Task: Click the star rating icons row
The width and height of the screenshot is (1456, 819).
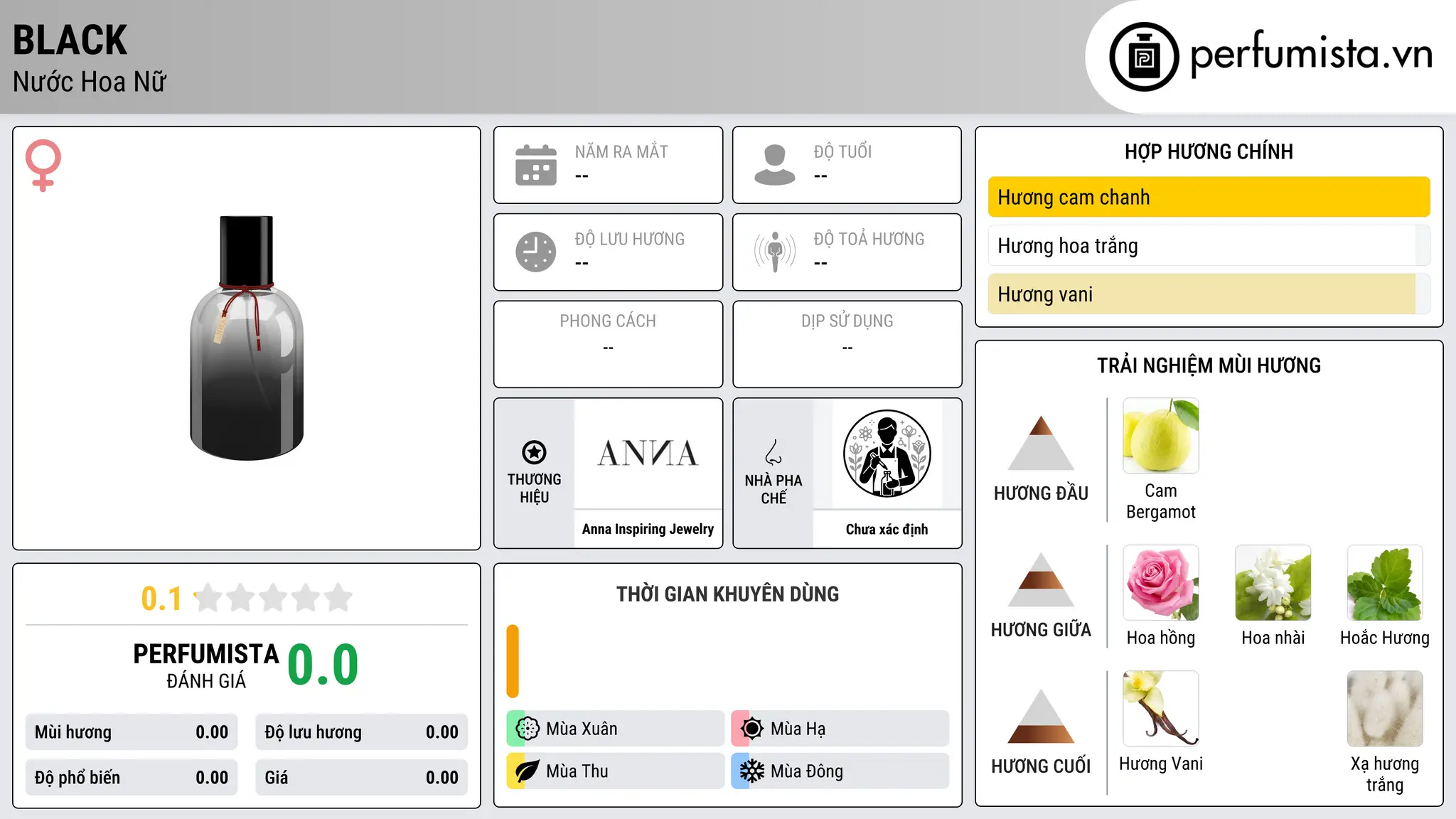Action: coord(273,598)
